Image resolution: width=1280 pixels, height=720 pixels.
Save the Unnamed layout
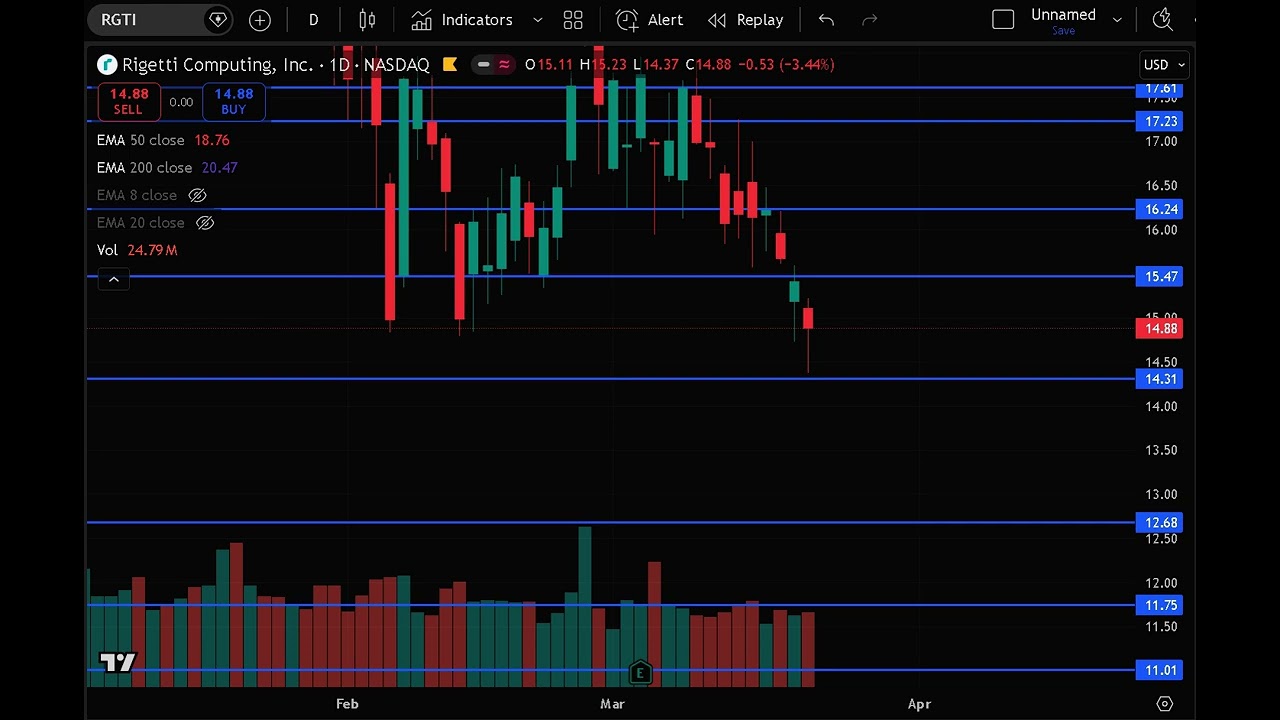1063,31
